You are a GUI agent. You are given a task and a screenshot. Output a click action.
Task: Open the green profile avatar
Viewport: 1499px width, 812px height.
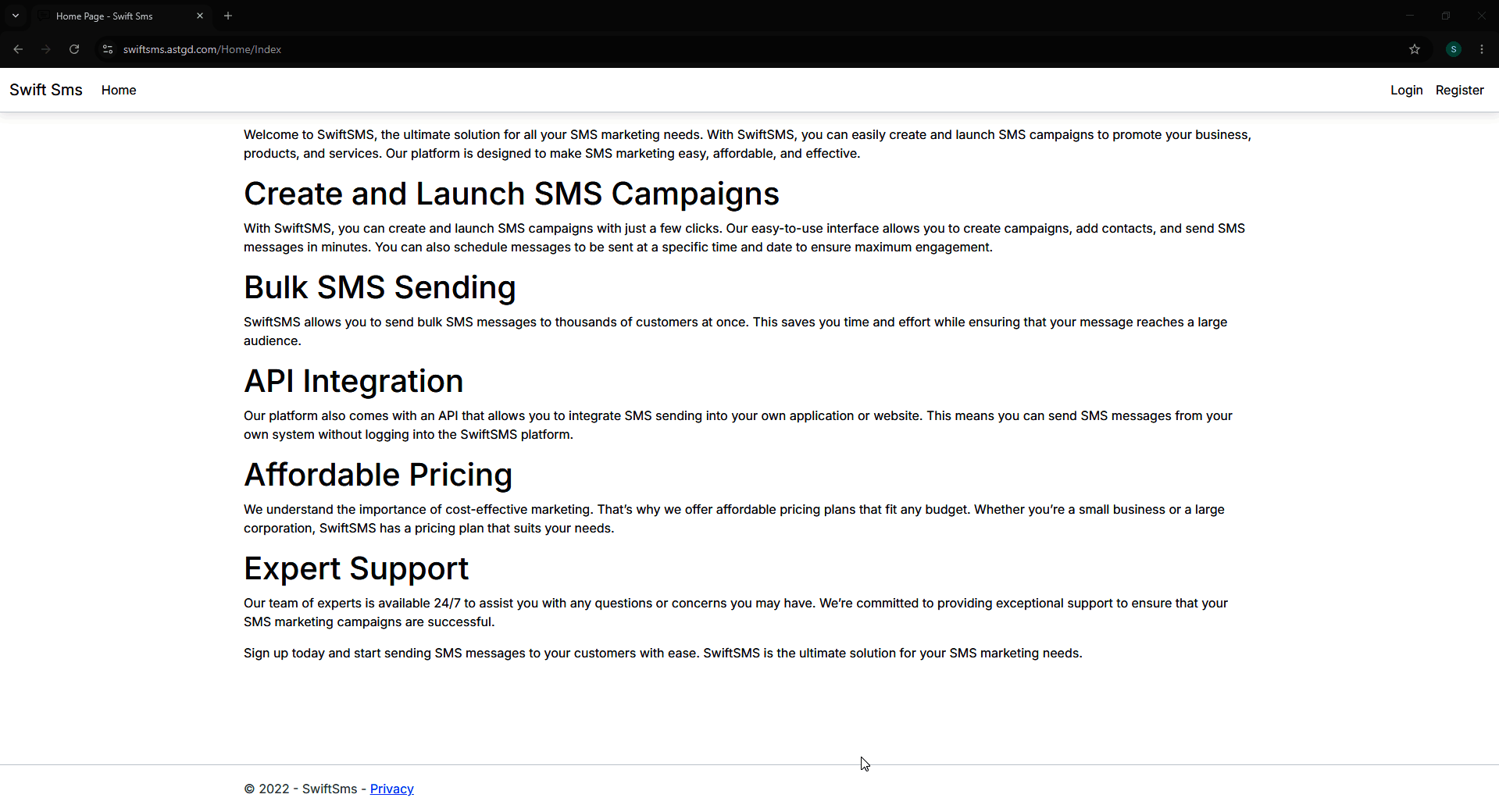[1454, 49]
